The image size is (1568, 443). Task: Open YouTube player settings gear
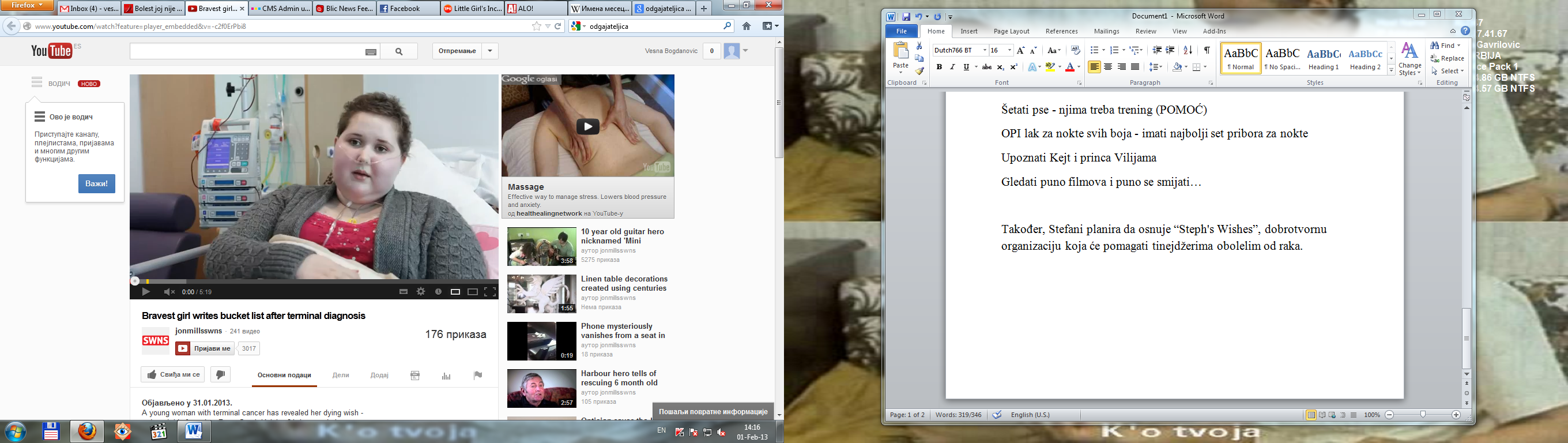coord(421,292)
